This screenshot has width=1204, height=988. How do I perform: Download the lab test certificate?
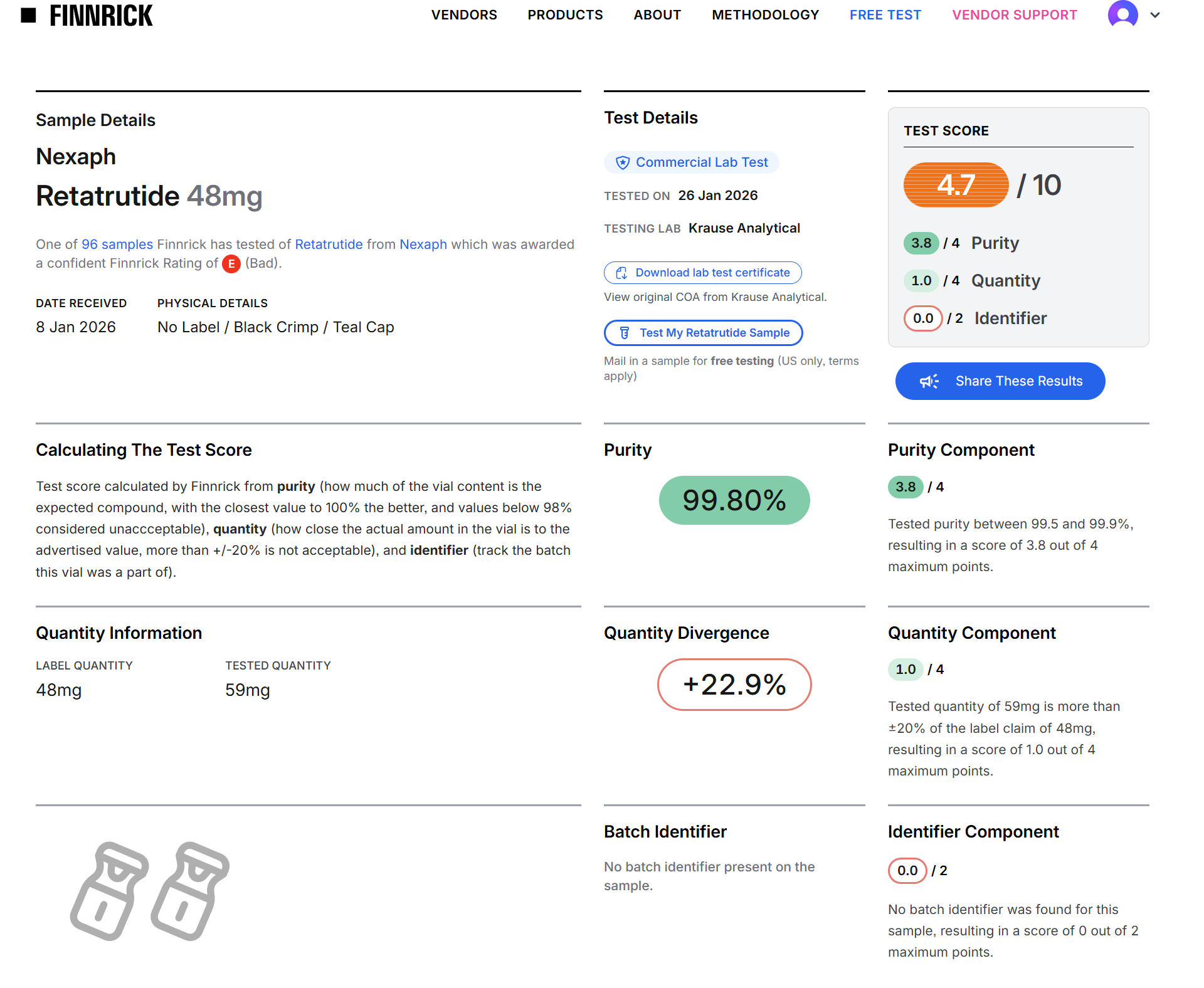[x=703, y=273]
